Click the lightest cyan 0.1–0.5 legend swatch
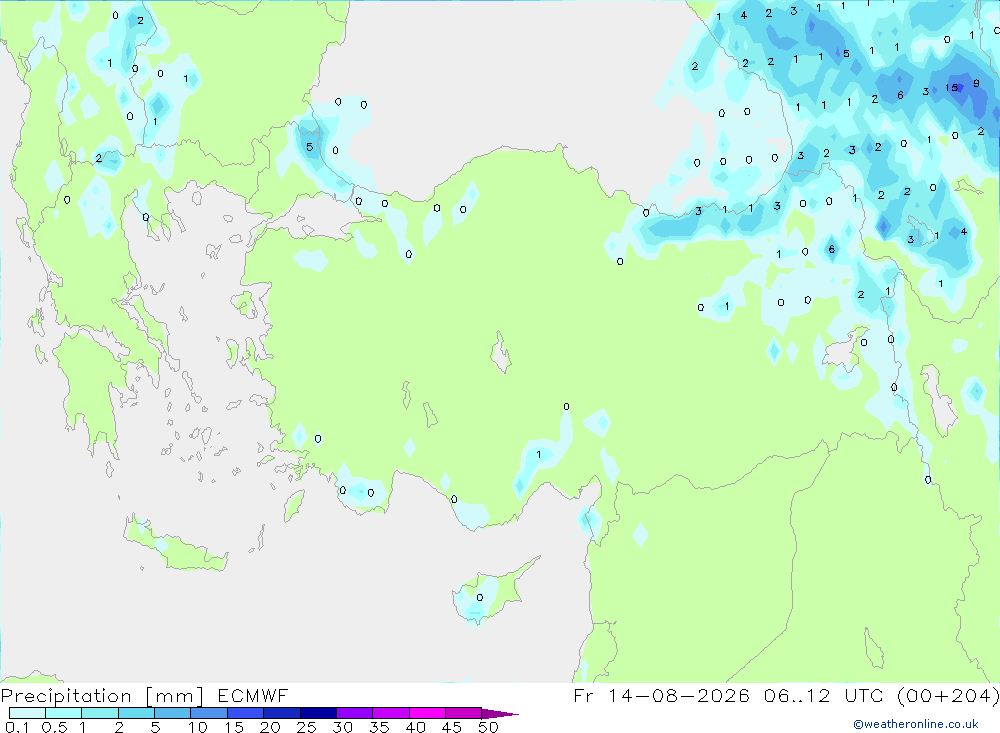The image size is (1000, 733). click(x=27, y=713)
